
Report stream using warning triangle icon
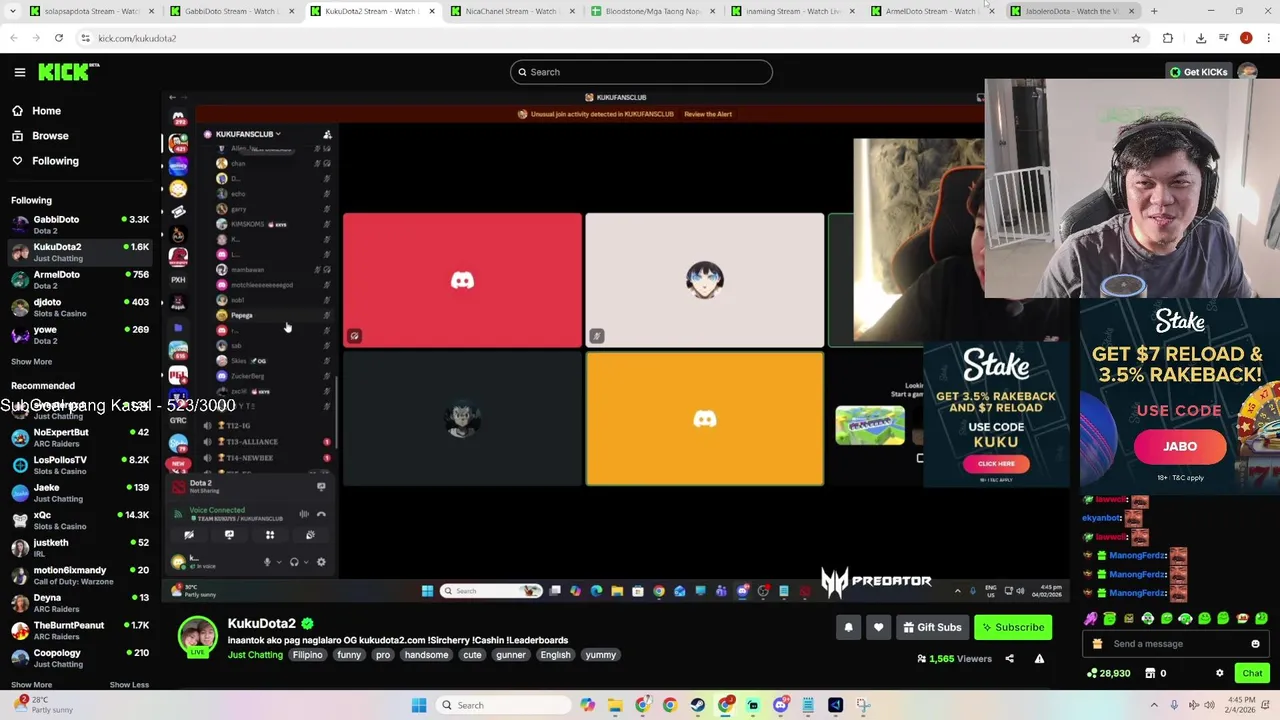1039,659
